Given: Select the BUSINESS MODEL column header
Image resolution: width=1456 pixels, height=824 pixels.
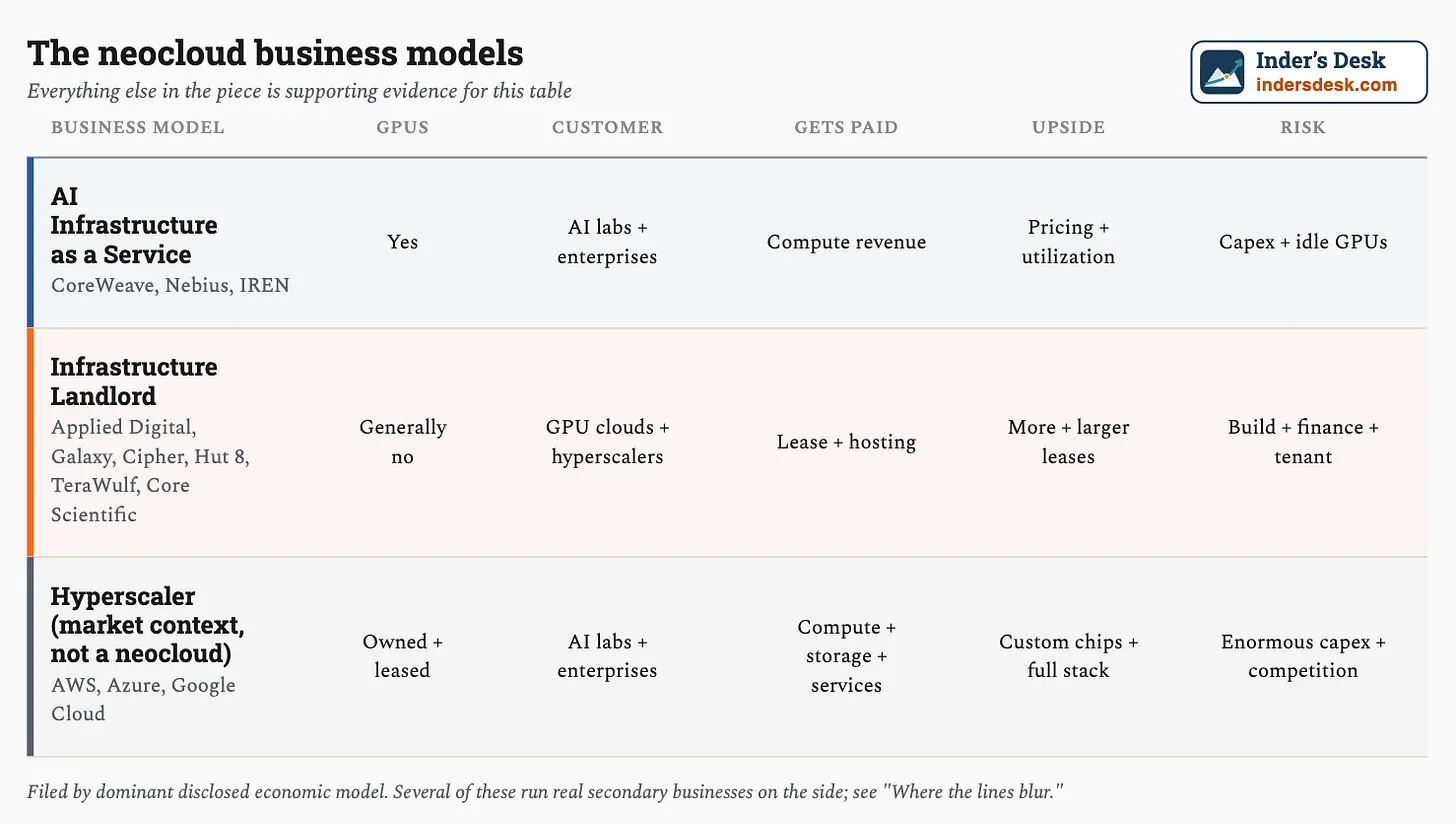Looking at the screenshot, I should [x=138, y=127].
